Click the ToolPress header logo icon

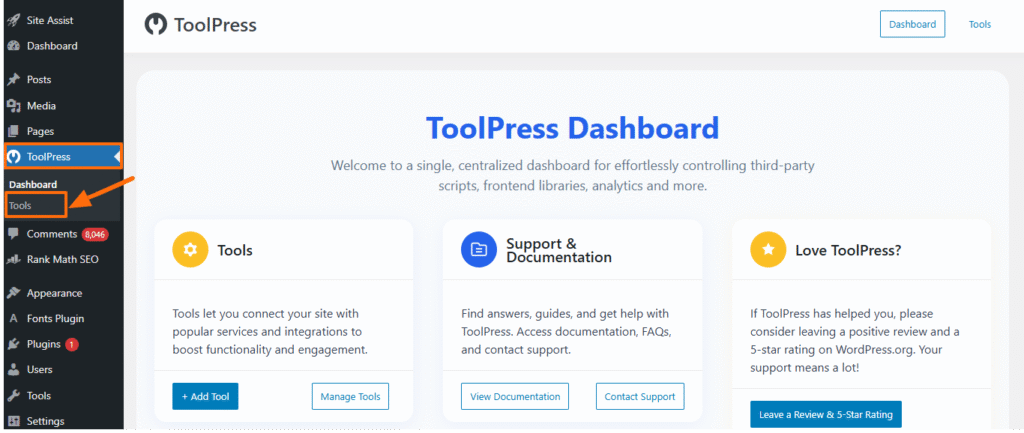point(155,25)
